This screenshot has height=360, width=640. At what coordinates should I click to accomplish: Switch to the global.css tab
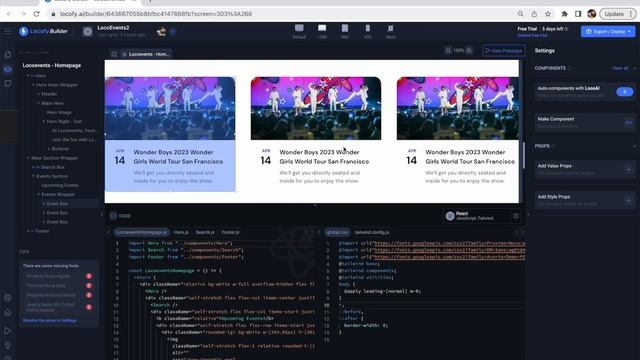(337, 232)
